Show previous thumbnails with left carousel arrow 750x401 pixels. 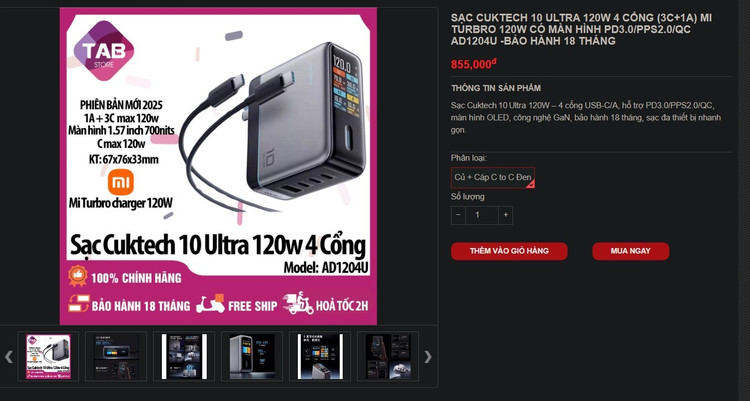9,356
